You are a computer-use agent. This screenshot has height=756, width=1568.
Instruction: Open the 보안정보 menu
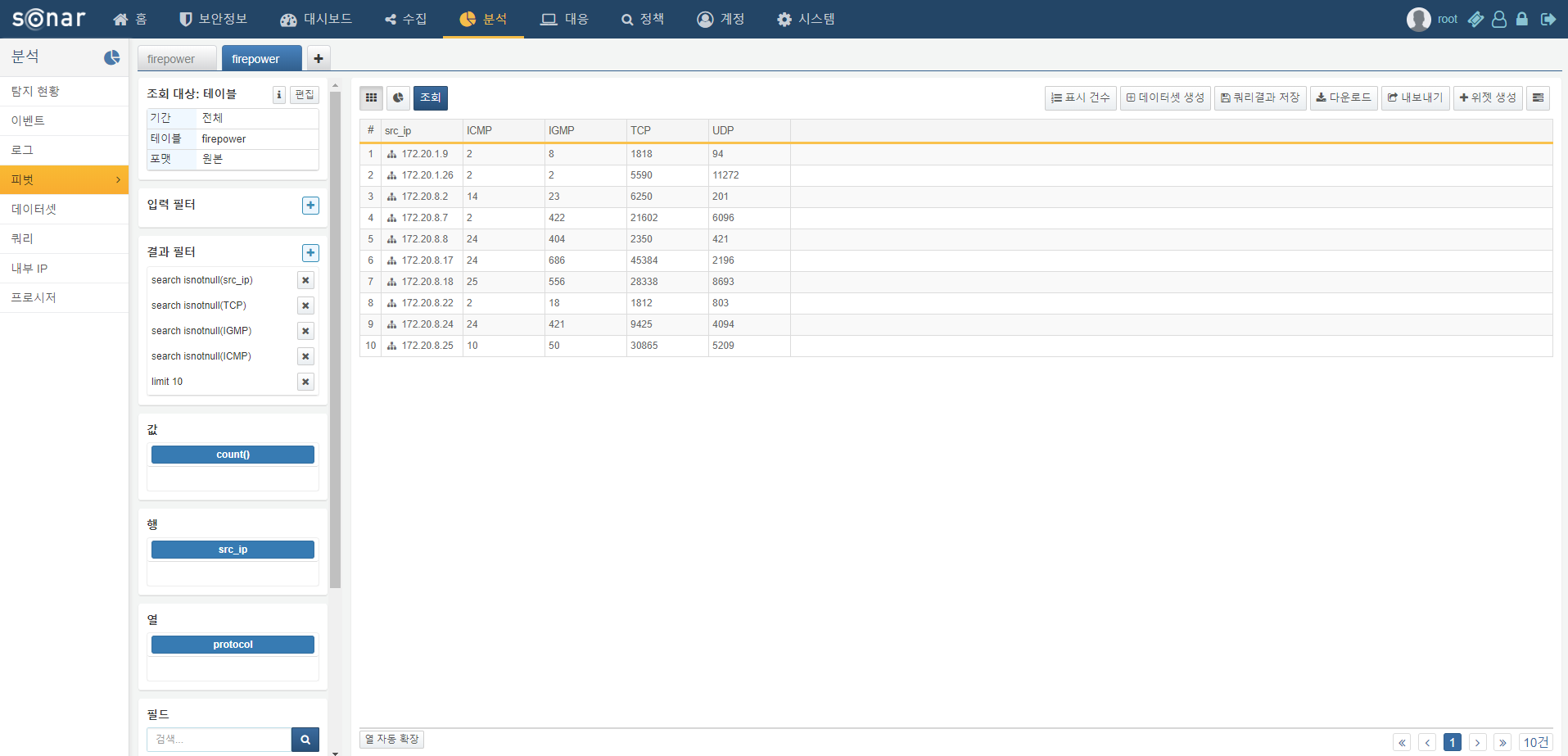(x=213, y=19)
